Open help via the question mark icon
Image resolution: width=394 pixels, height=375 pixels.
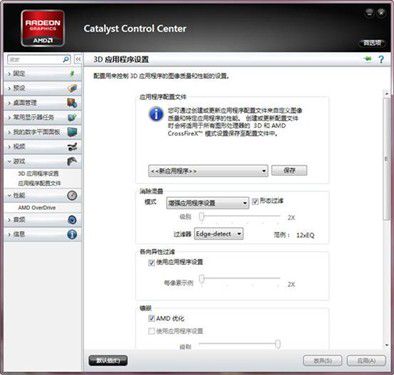[381, 59]
